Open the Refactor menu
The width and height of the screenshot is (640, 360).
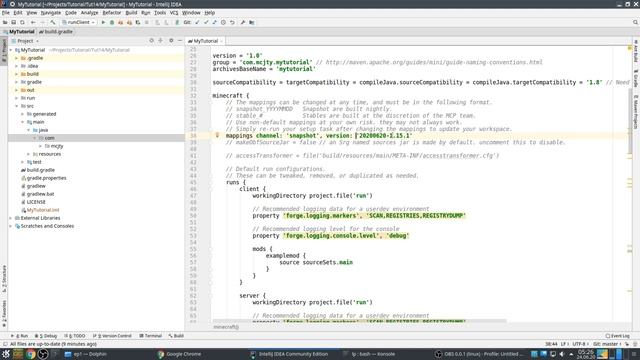pos(111,13)
